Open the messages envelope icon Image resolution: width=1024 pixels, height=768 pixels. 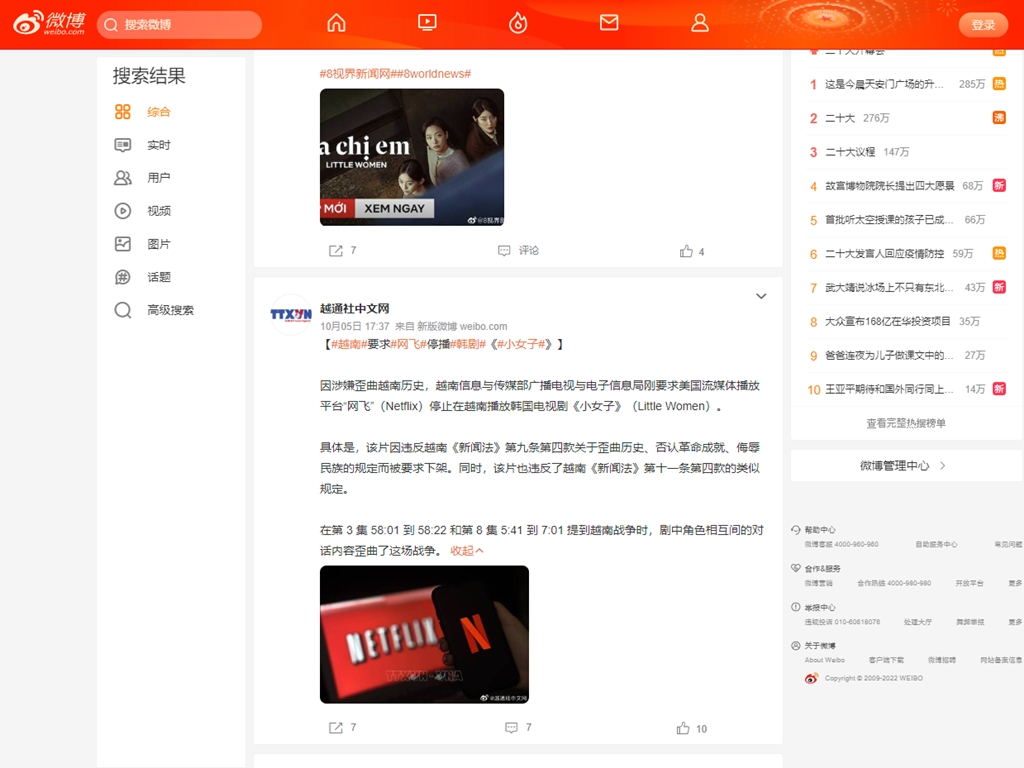pyautogui.click(x=609, y=23)
